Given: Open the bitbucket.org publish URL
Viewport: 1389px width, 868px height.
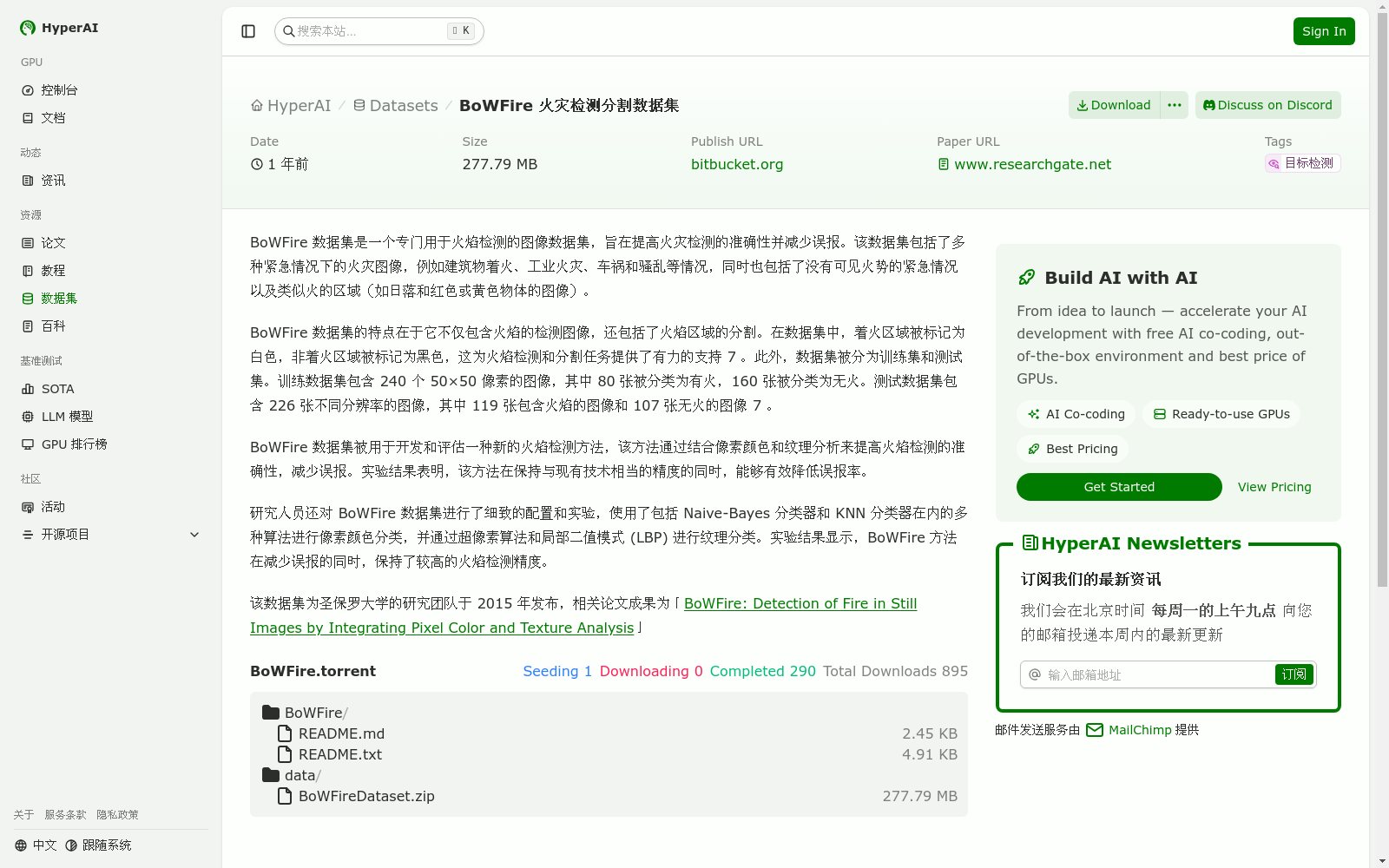Looking at the screenshot, I should (737, 164).
